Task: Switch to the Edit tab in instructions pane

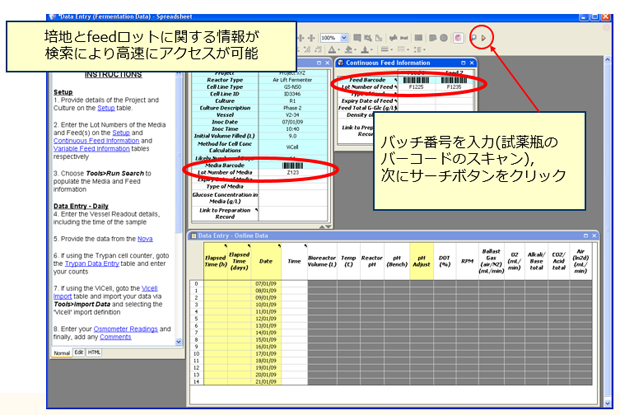Action: [79, 353]
